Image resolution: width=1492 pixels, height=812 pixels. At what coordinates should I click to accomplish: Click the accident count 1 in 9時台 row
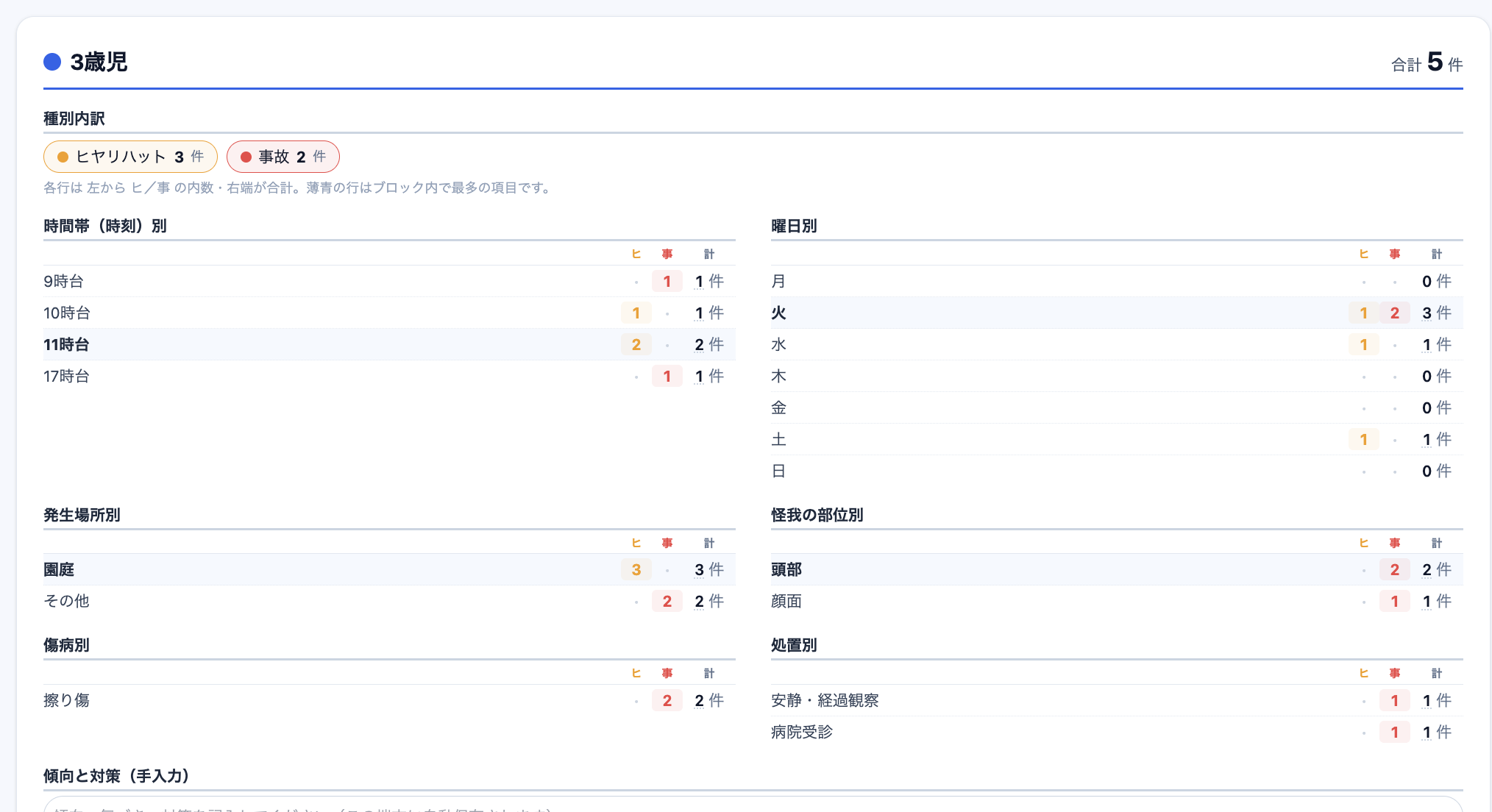[x=667, y=281]
